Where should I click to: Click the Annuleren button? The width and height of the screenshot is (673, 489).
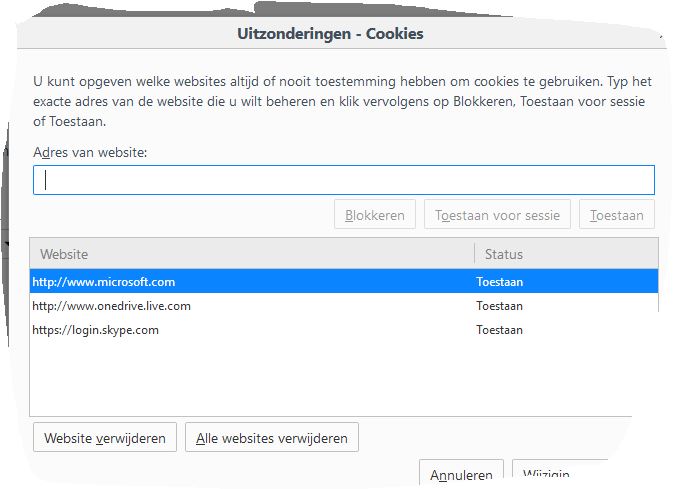[x=461, y=474]
